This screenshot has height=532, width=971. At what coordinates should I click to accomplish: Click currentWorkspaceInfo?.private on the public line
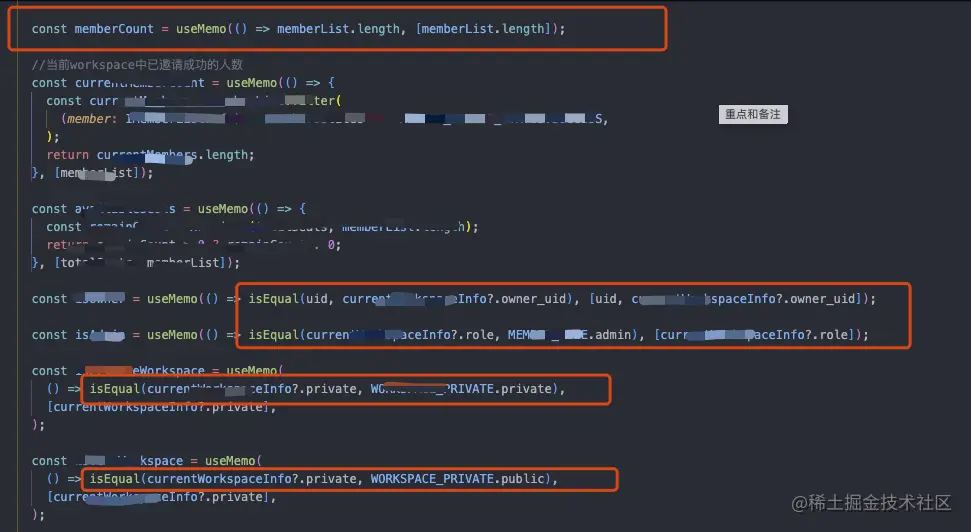[251, 479]
